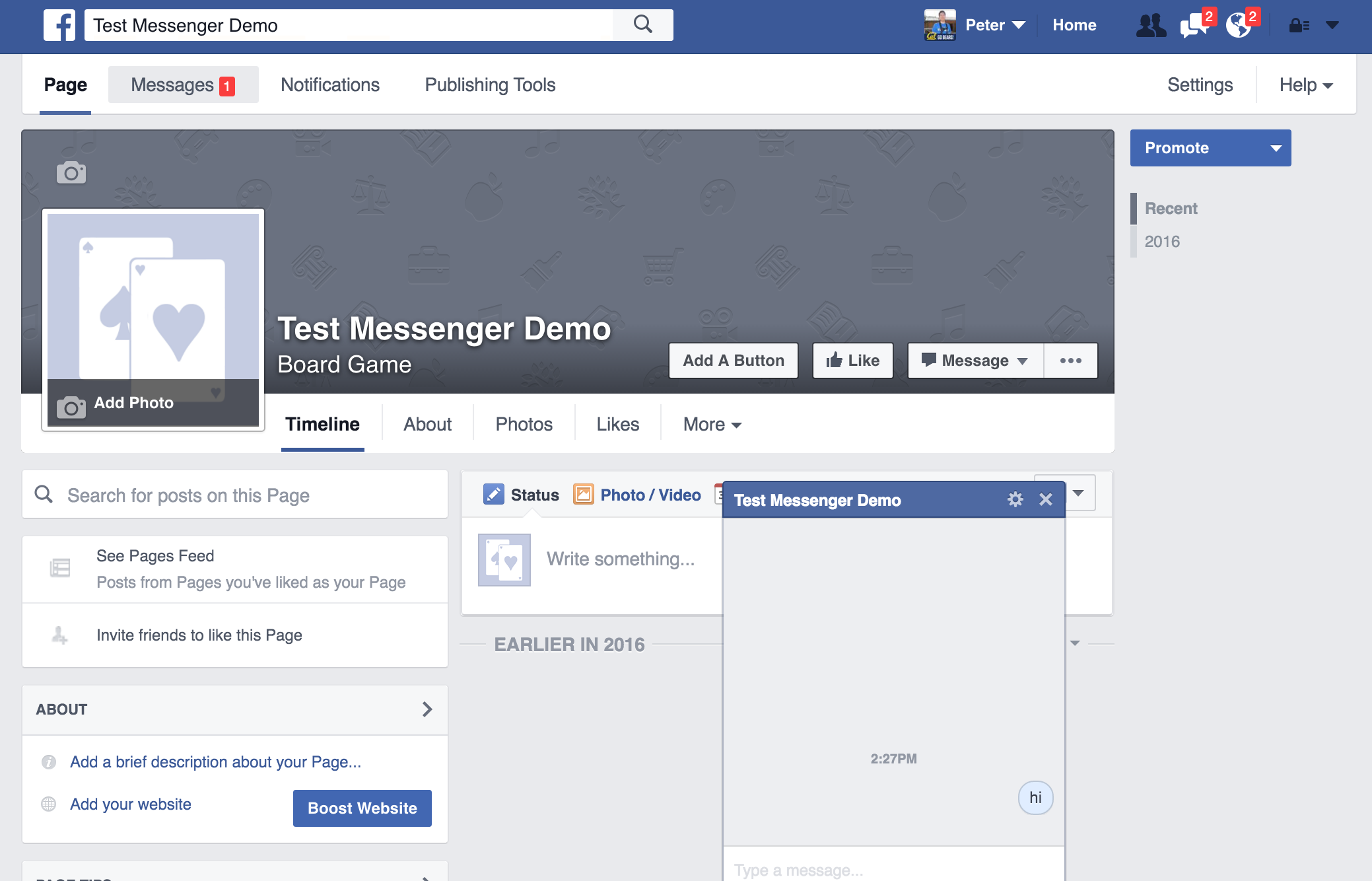Jump to Recent in timeline
The width and height of the screenshot is (1372, 881).
pyautogui.click(x=1171, y=209)
